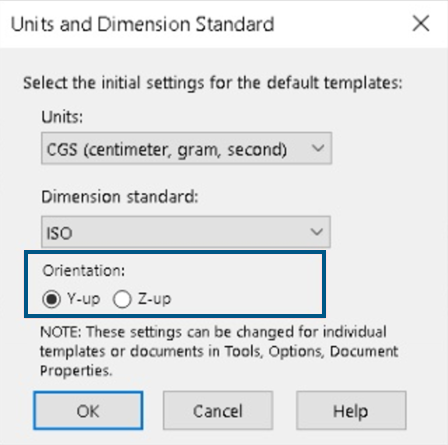Click the NOTE text about Document Properties
The width and height of the screenshot is (448, 445).
click(219, 351)
